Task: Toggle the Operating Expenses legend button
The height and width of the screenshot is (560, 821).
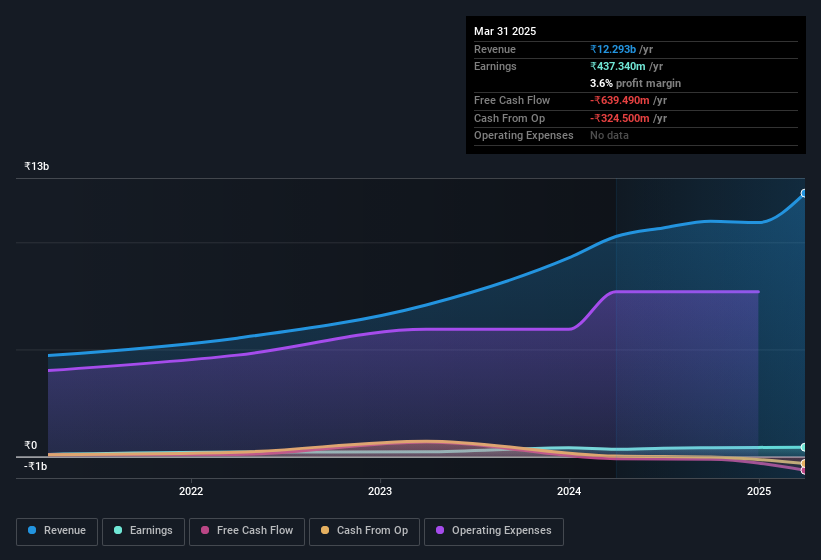Action: 493,531
